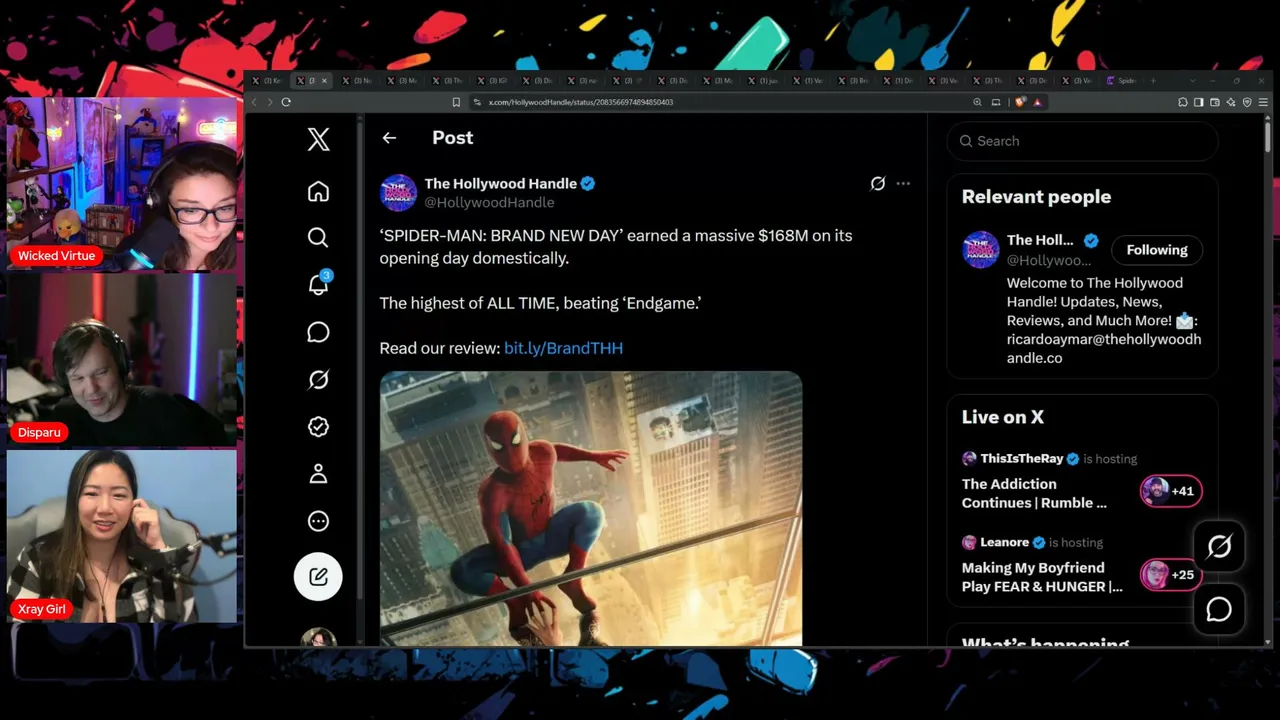Click the ricardoaymar email address text

tap(1104, 349)
